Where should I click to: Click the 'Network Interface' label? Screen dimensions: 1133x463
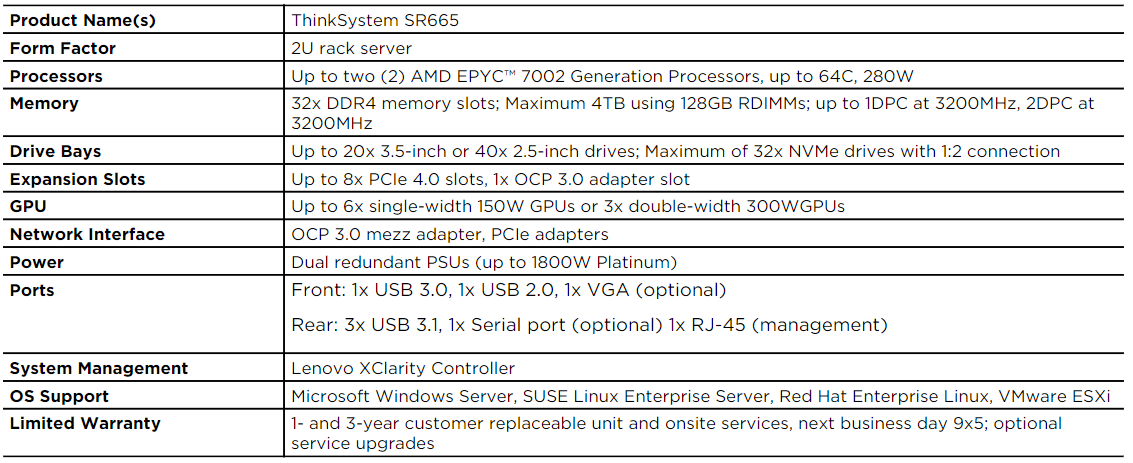87,234
